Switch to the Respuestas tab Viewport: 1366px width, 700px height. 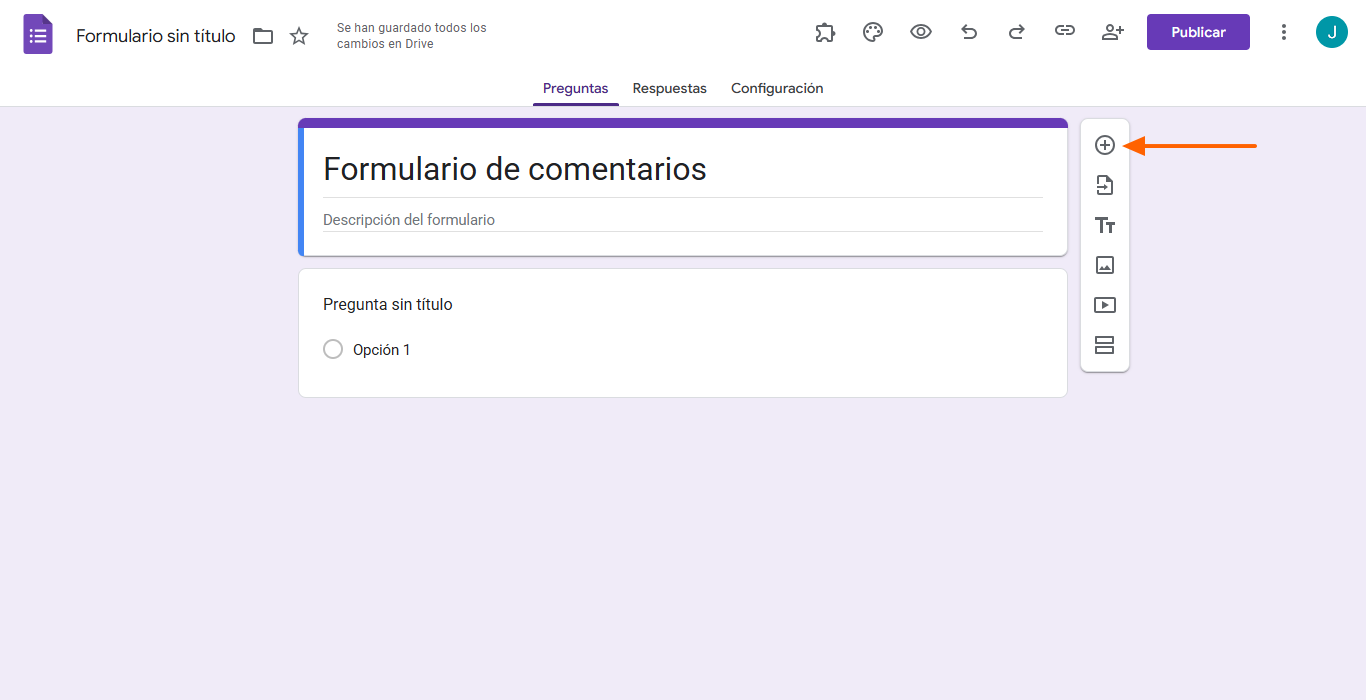[x=670, y=88]
